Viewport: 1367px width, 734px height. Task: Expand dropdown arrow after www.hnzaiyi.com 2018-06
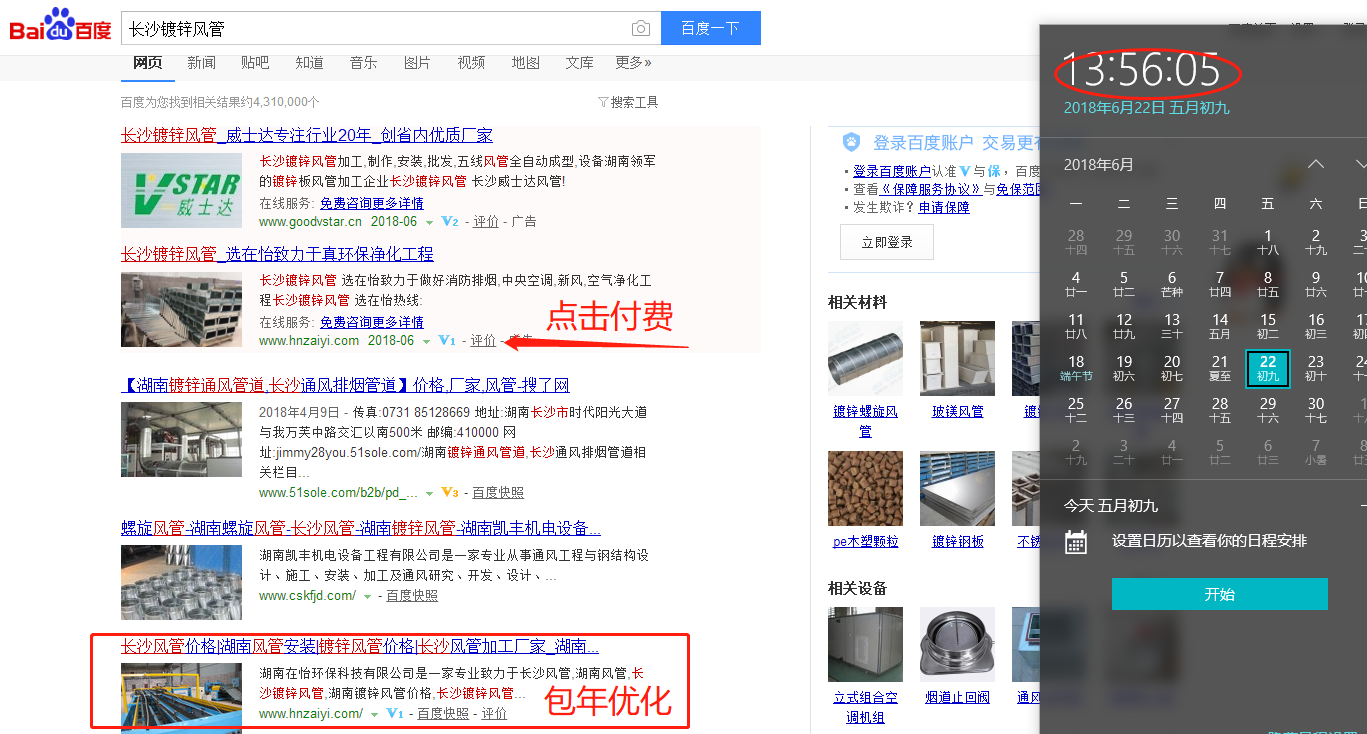426,341
